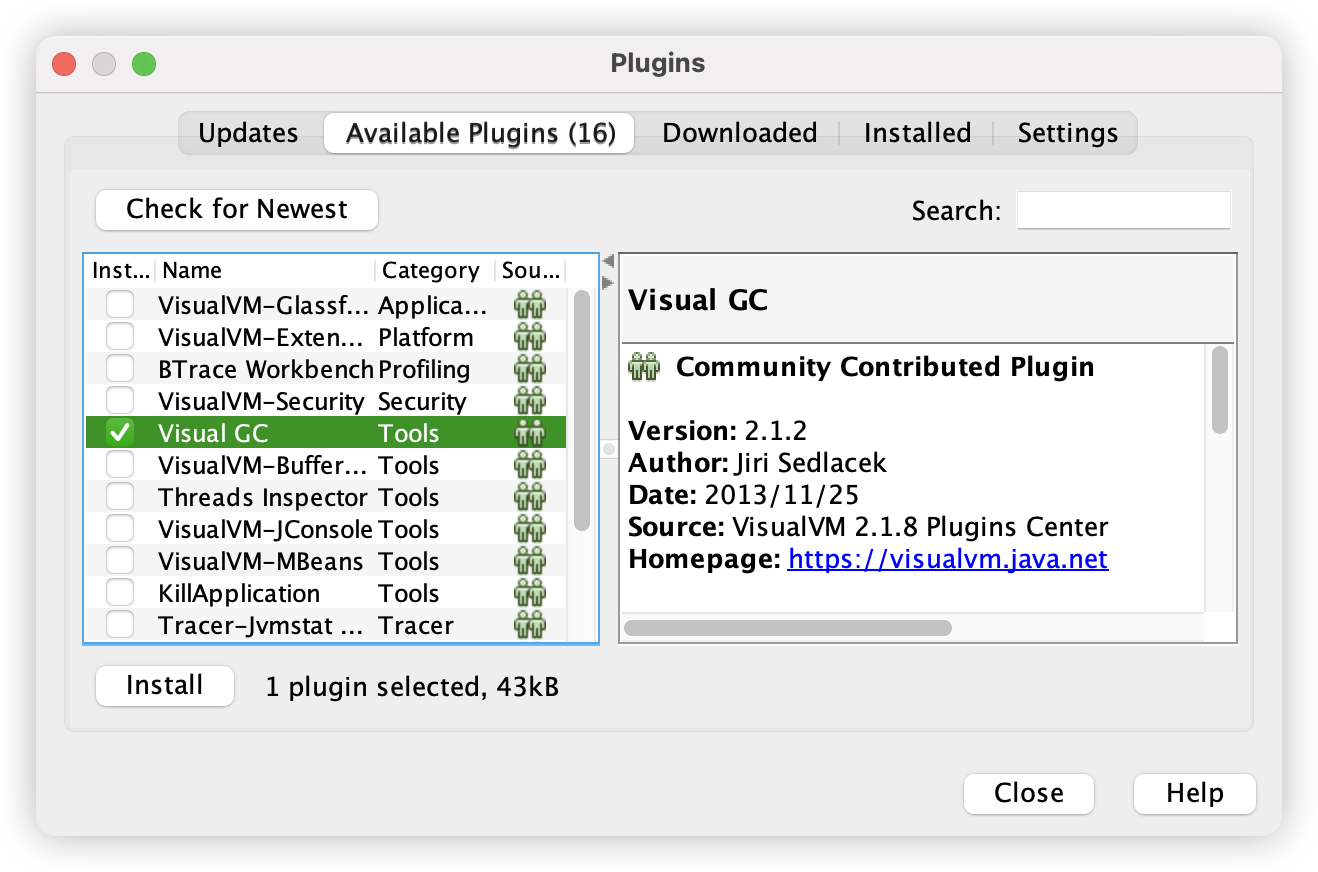This screenshot has width=1318, height=872.
Task: Sort plugins by Name column header
Action: tap(265, 270)
